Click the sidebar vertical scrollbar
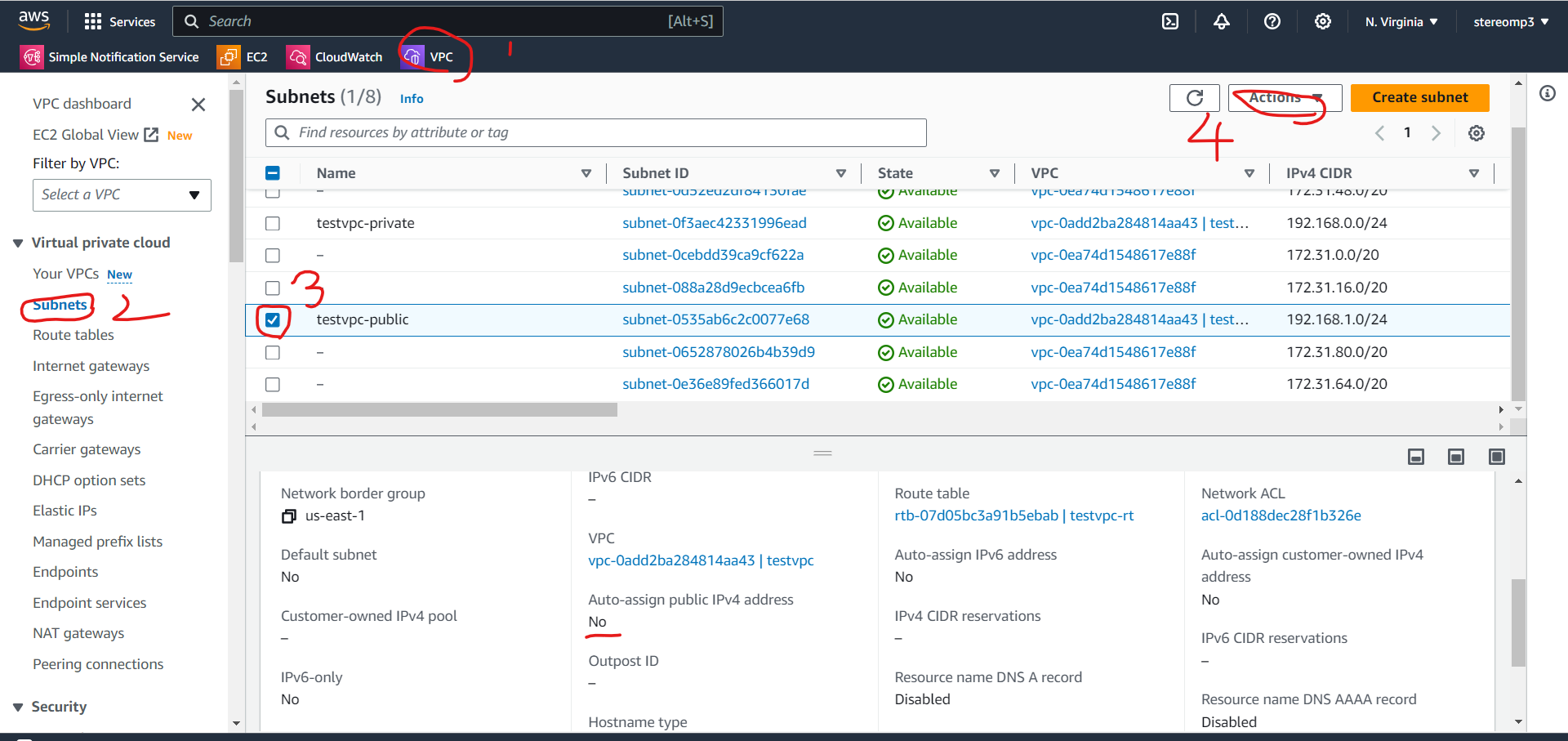The width and height of the screenshot is (1568, 741). point(236,176)
